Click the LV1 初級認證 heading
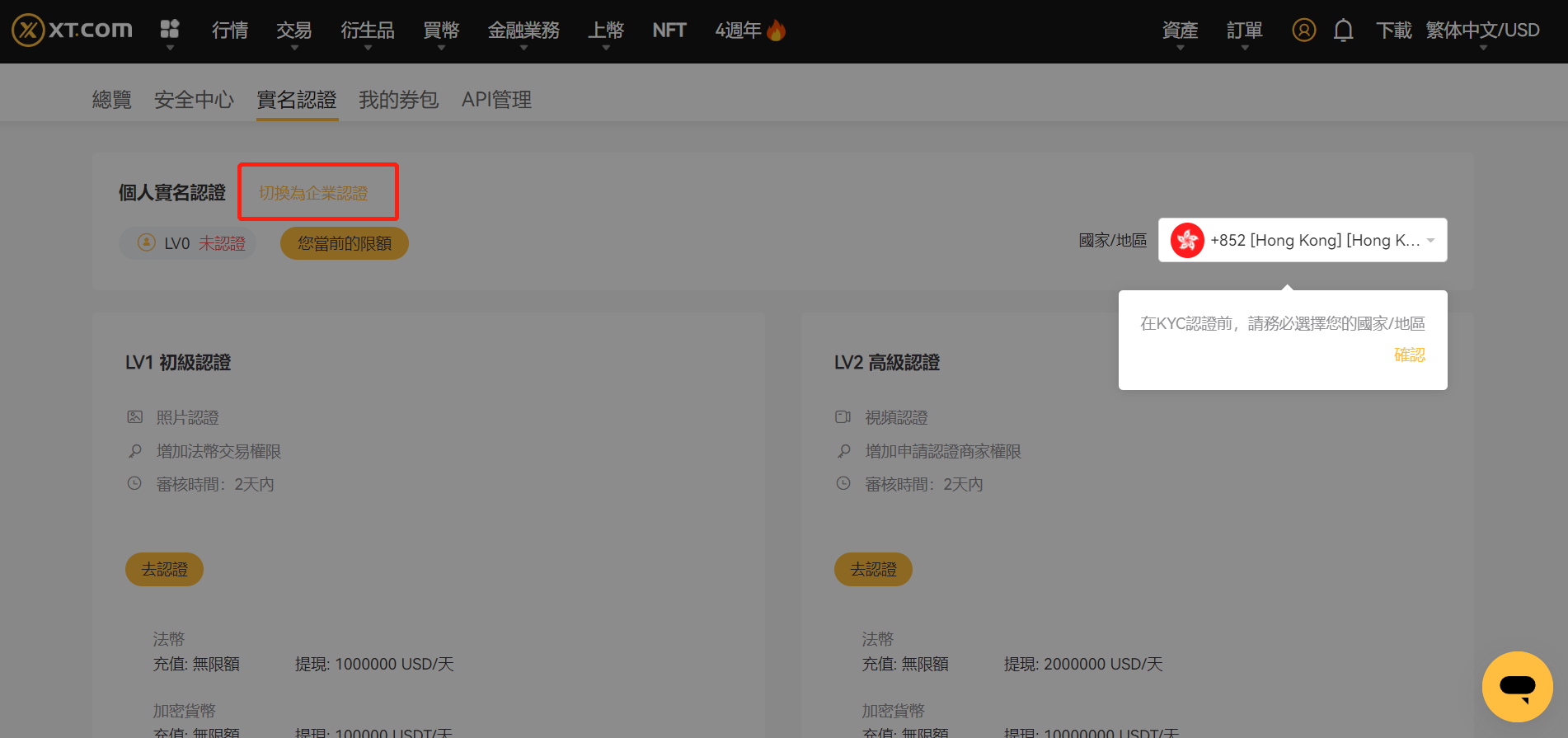Viewport: 1568px width, 738px height. (x=178, y=363)
